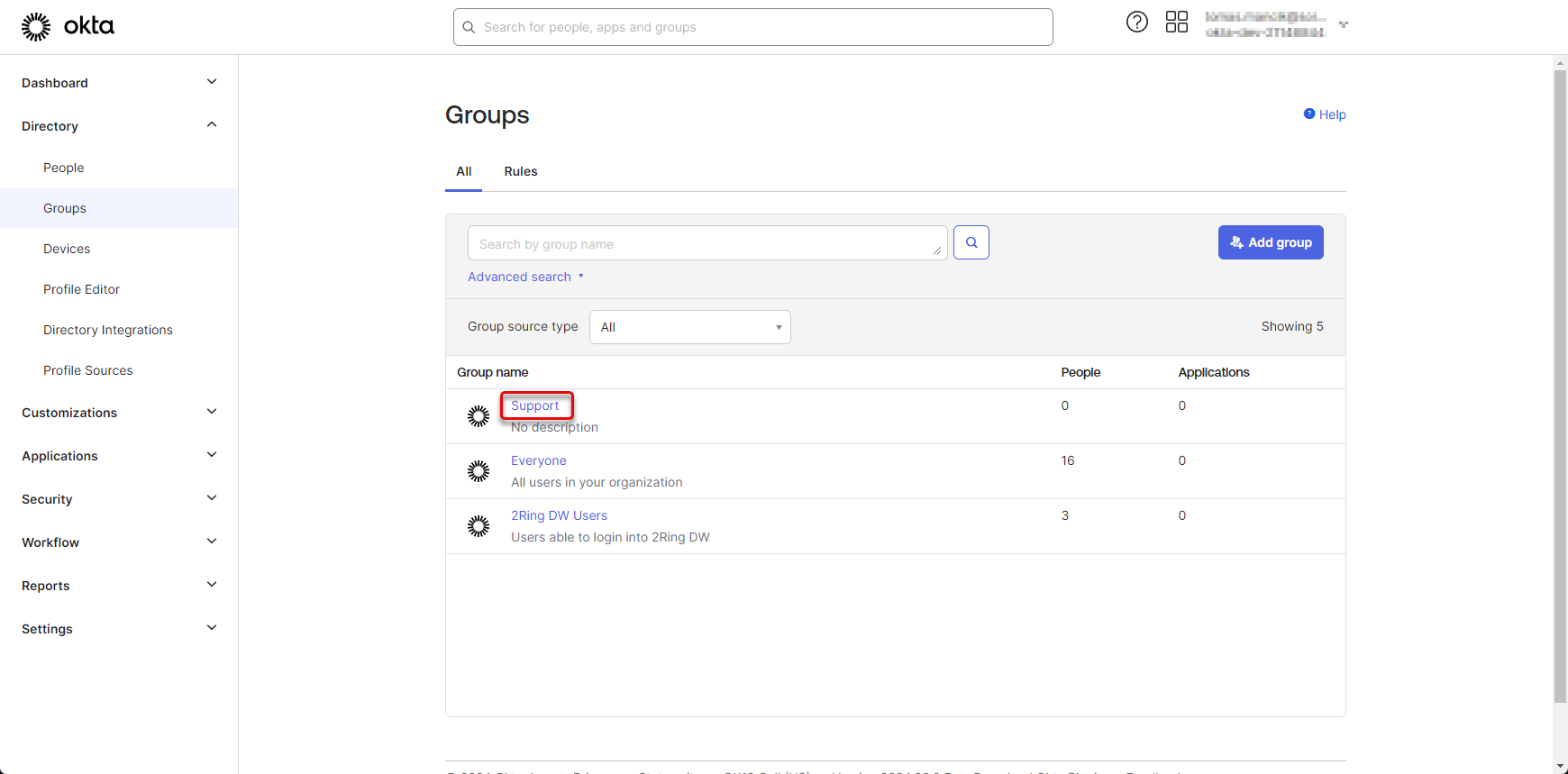This screenshot has width=1568, height=774.
Task: Click the Okta logo icon
Action: coord(36,27)
